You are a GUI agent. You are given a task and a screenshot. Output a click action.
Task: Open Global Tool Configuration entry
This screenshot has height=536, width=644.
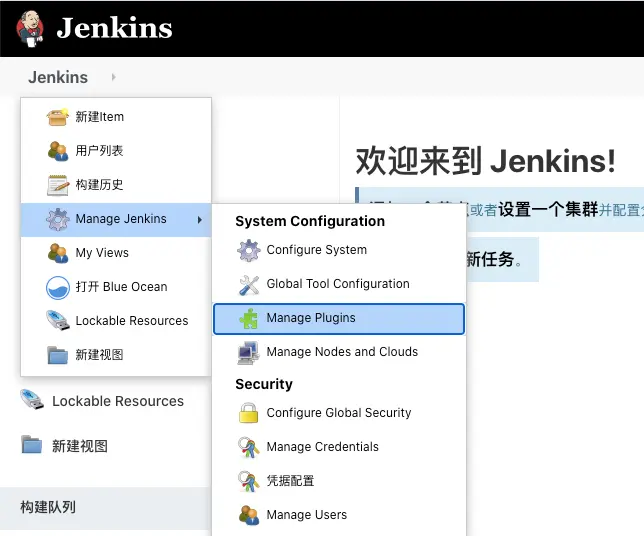(339, 284)
